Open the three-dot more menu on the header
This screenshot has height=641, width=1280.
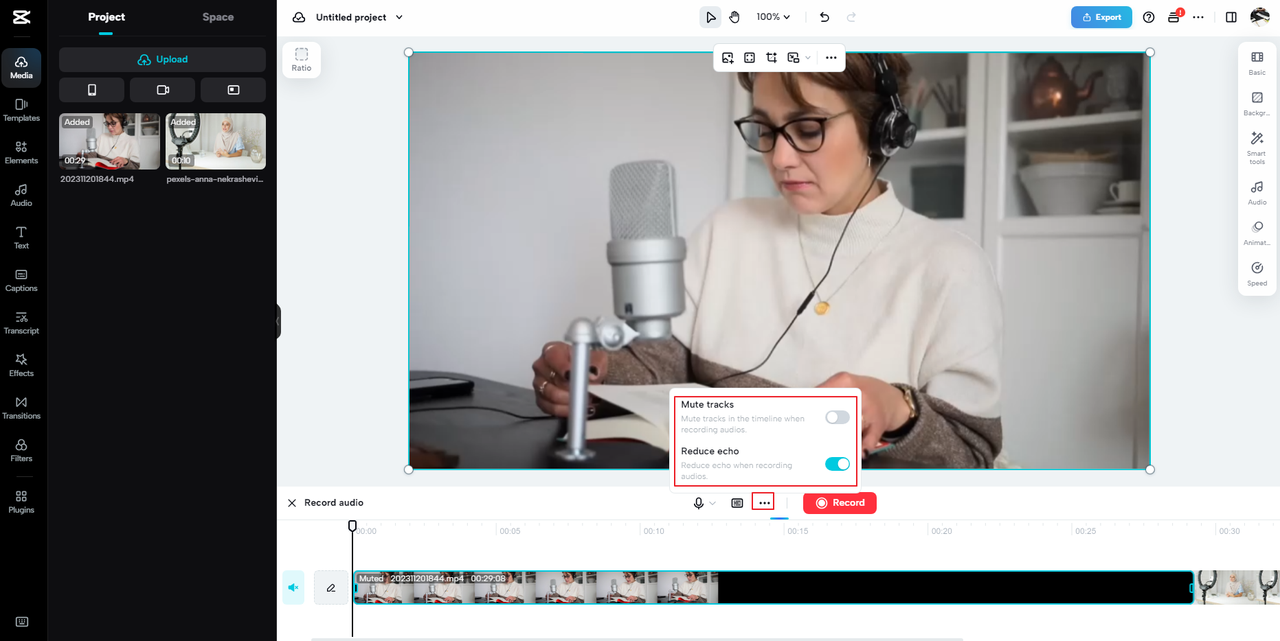pyautogui.click(x=1198, y=17)
